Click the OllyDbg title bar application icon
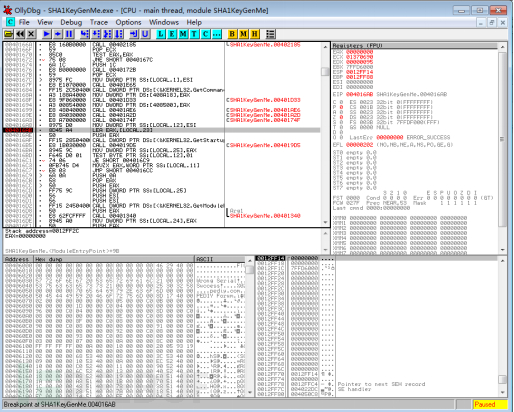Screen dimensions: 514x412 [x=8, y=10]
